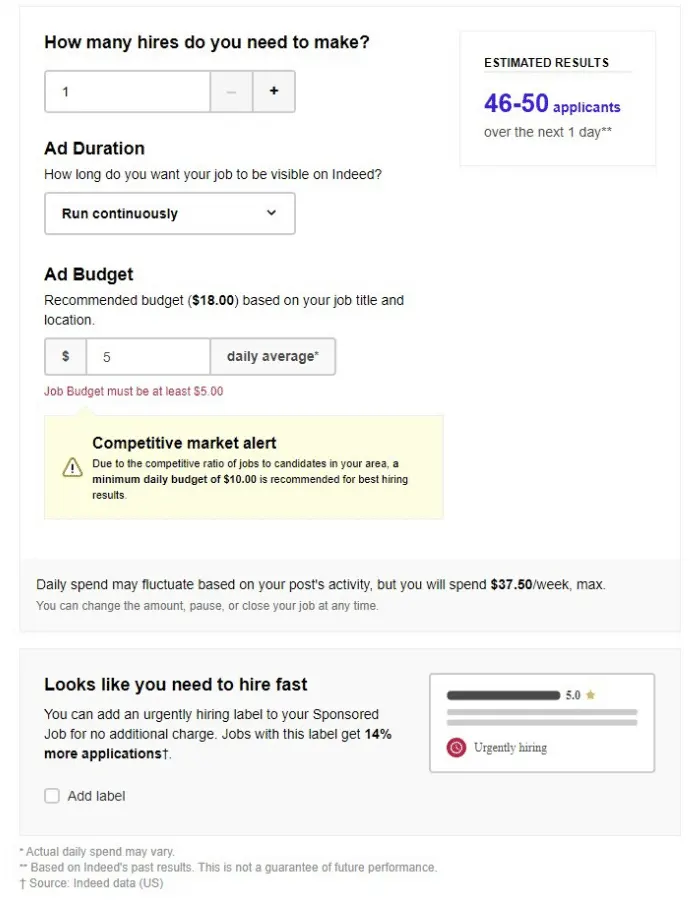Click the $37.50/week max spend text
The height and width of the screenshot is (900, 700).
coord(547,584)
